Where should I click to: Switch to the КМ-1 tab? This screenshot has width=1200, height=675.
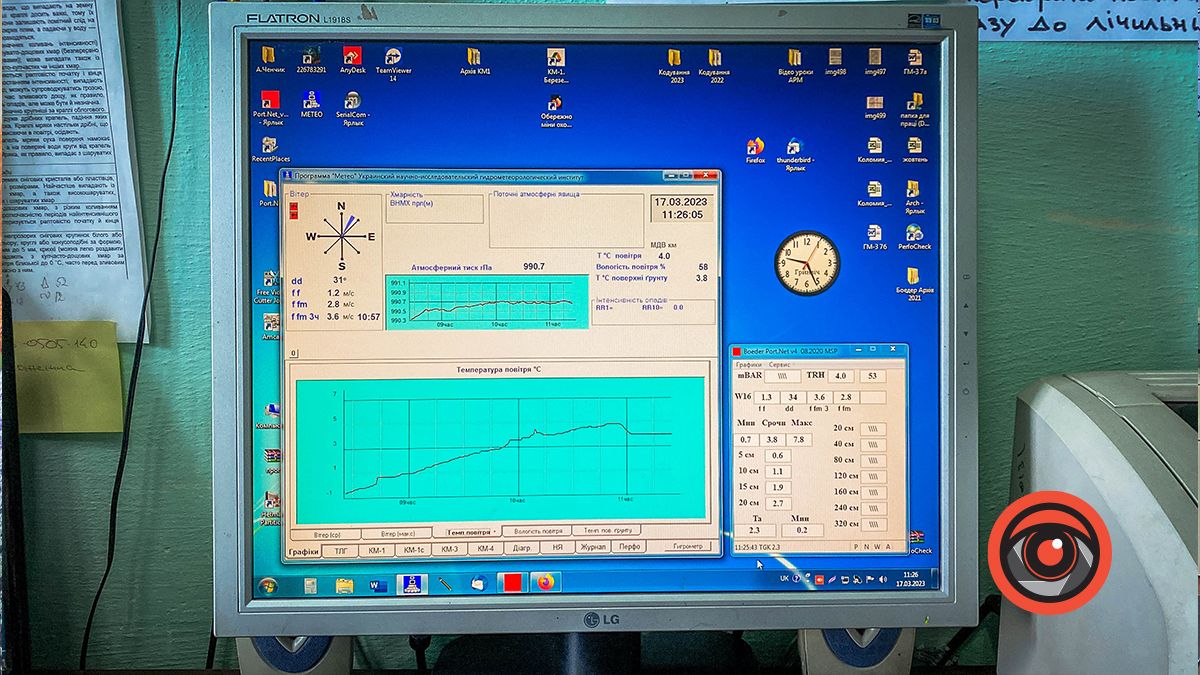(x=377, y=550)
